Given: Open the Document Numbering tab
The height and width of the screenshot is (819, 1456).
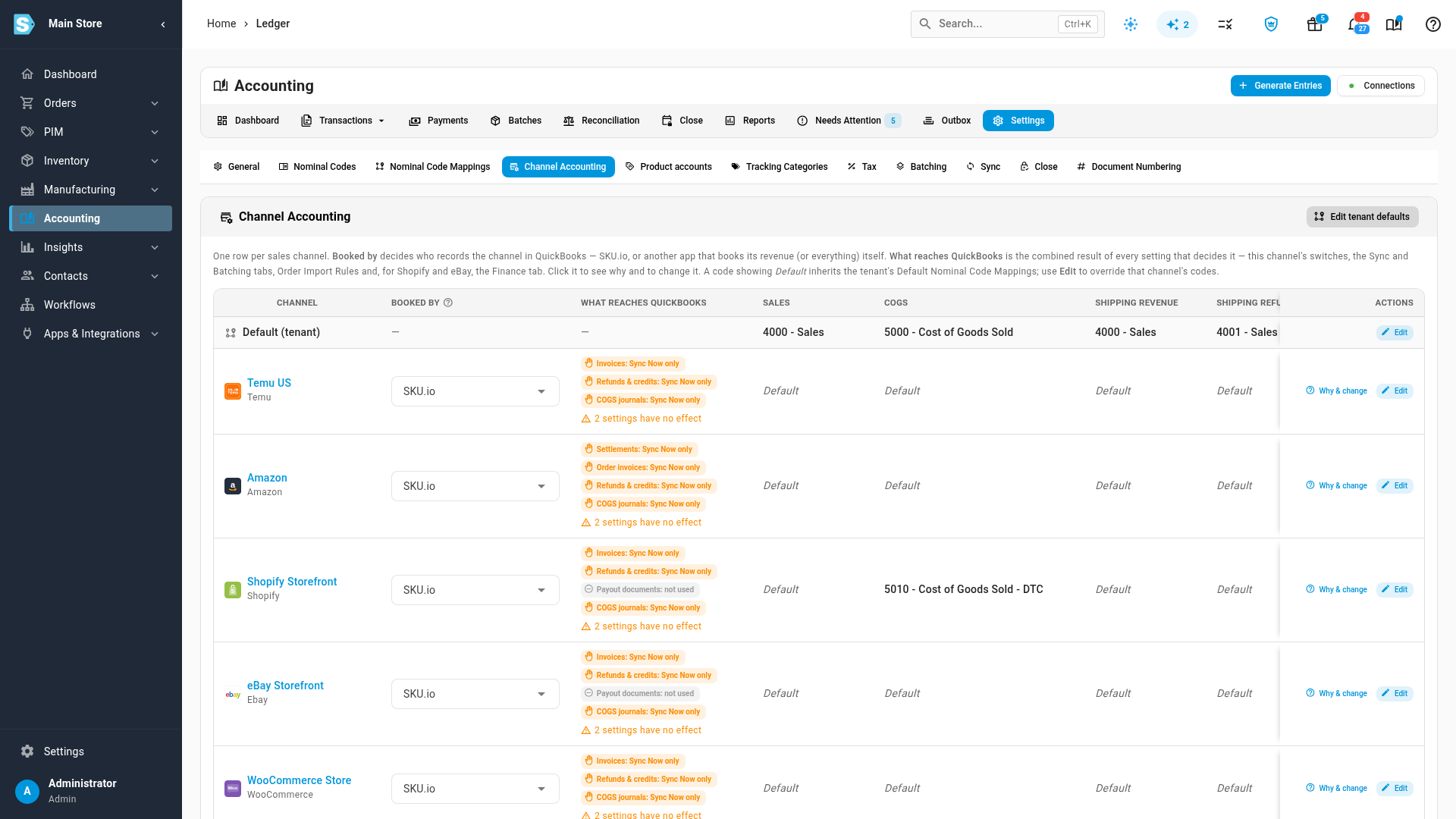Looking at the screenshot, I should click(1128, 167).
